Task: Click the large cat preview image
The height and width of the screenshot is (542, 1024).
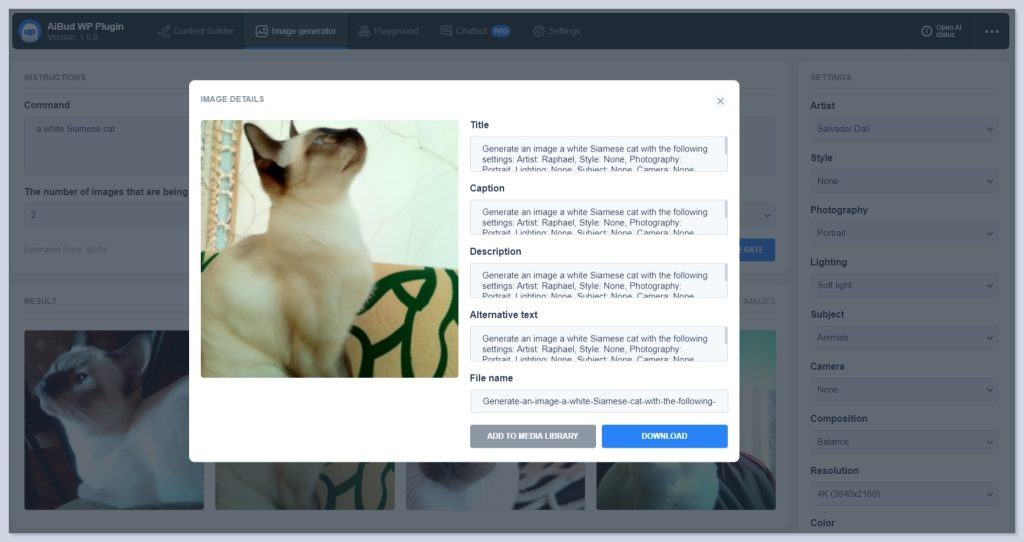Action: (x=329, y=249)
